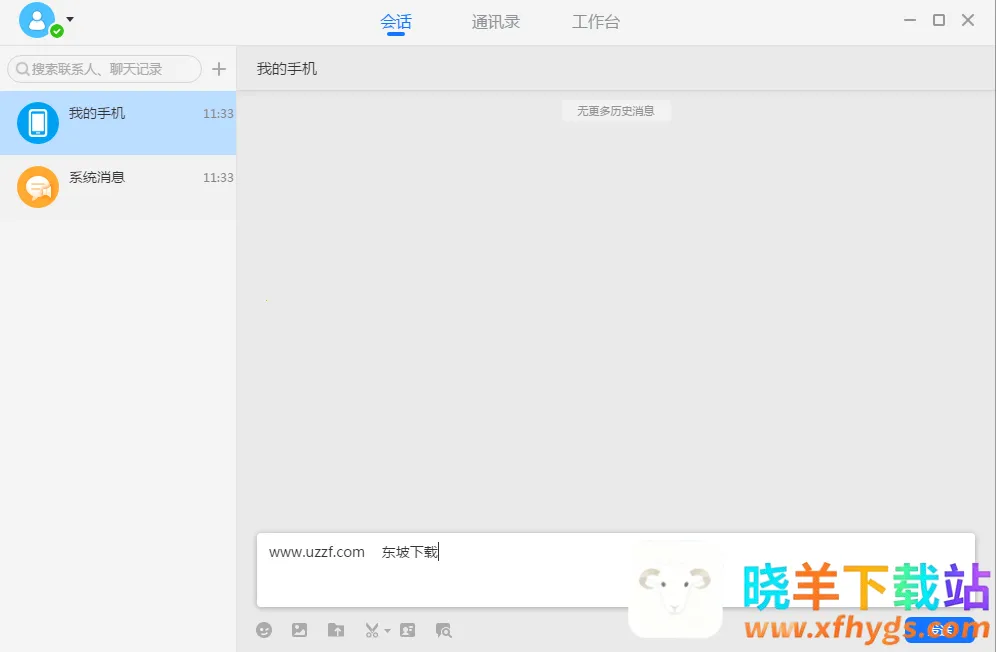Open the chat history search icon
The image size is (996, 652).
pyautogui.click(x=443, y=630)
